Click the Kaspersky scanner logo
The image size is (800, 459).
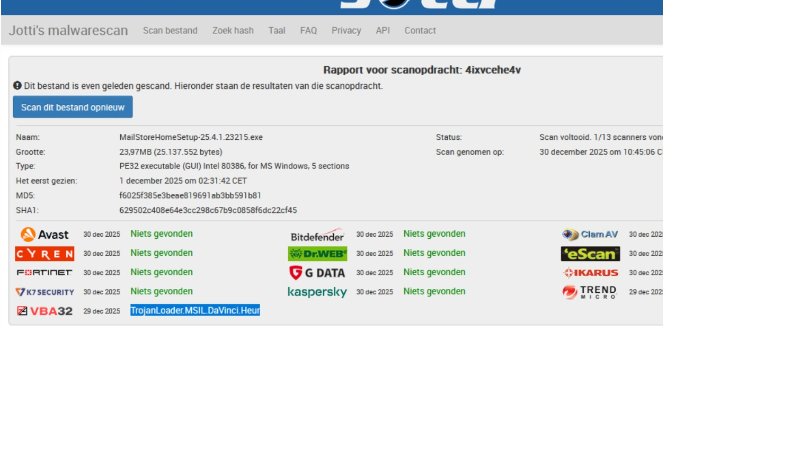tap(317, 292)
